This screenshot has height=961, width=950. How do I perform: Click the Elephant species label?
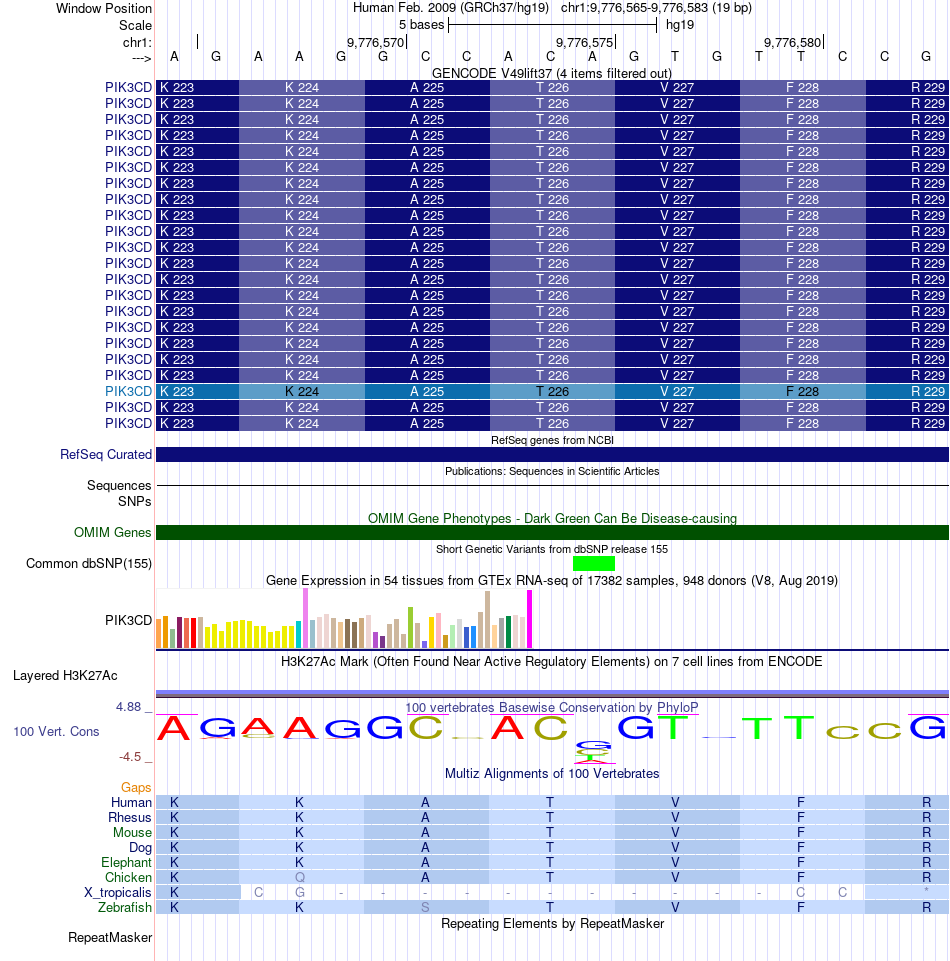click(x=126, y=862)
